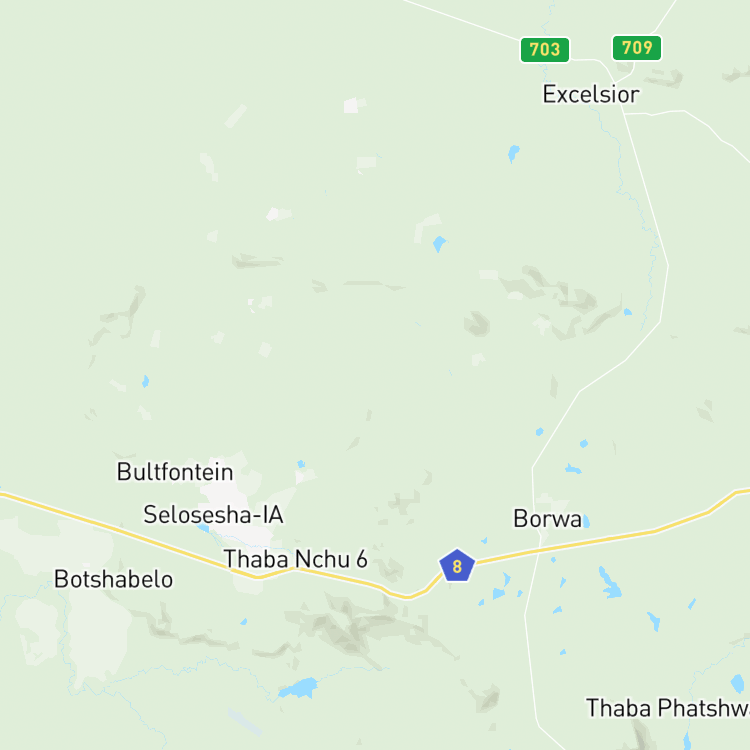The width and height of the screenshot is (750, 750).
Task: Select the Botshabelo place label
Action: (113, 579)
